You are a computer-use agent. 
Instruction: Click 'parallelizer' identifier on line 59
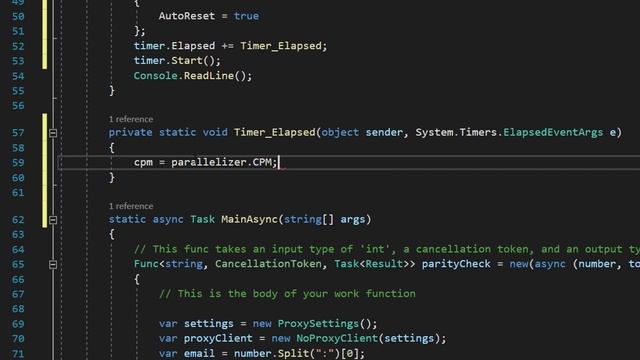[x=209, y=162]
